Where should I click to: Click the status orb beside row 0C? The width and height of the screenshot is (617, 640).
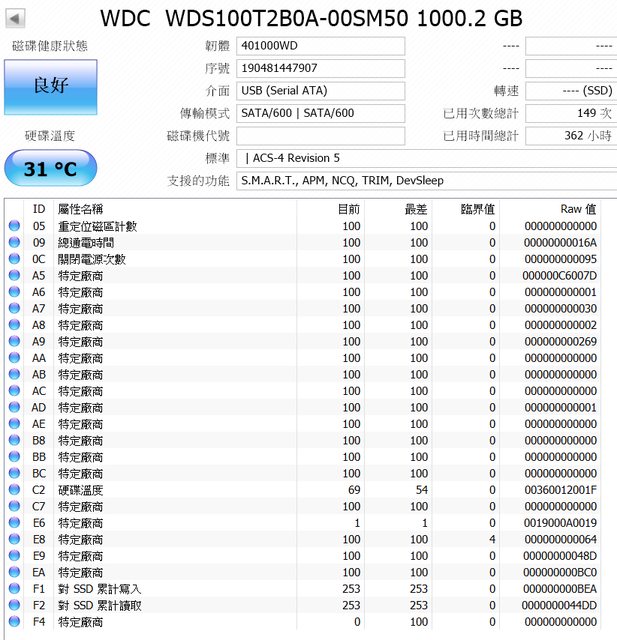[14, 259]
